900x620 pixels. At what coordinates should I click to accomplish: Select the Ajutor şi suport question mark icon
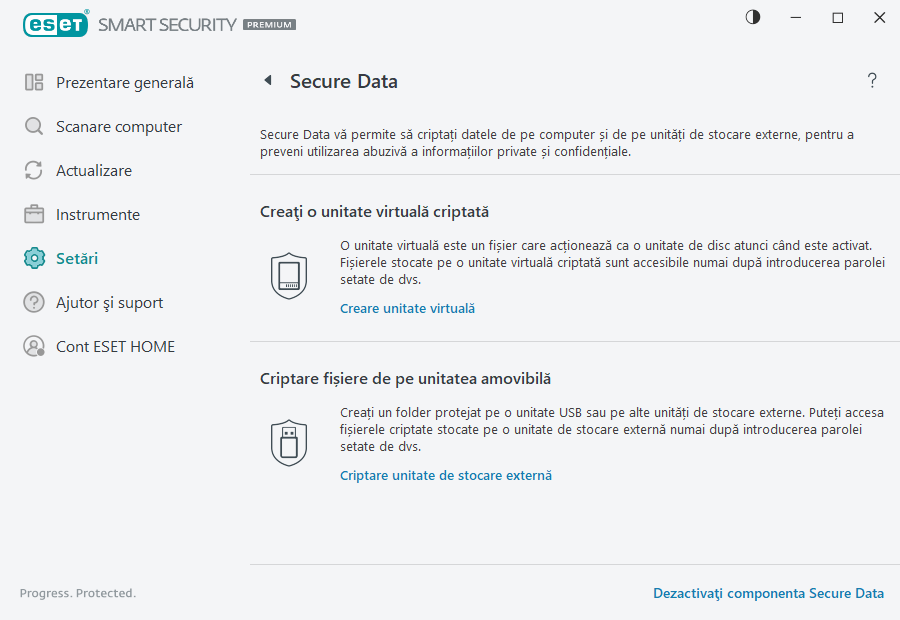coord(32,302)
